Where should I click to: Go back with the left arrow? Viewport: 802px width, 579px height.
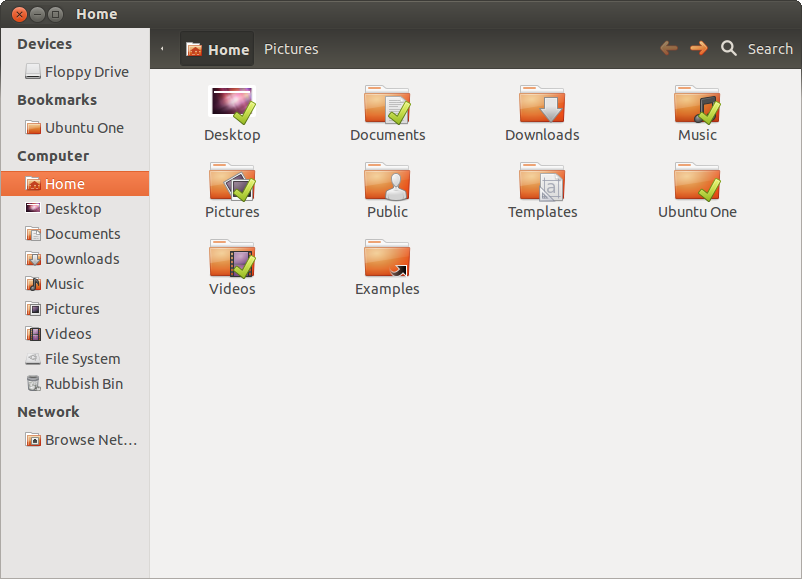(669, 49)
